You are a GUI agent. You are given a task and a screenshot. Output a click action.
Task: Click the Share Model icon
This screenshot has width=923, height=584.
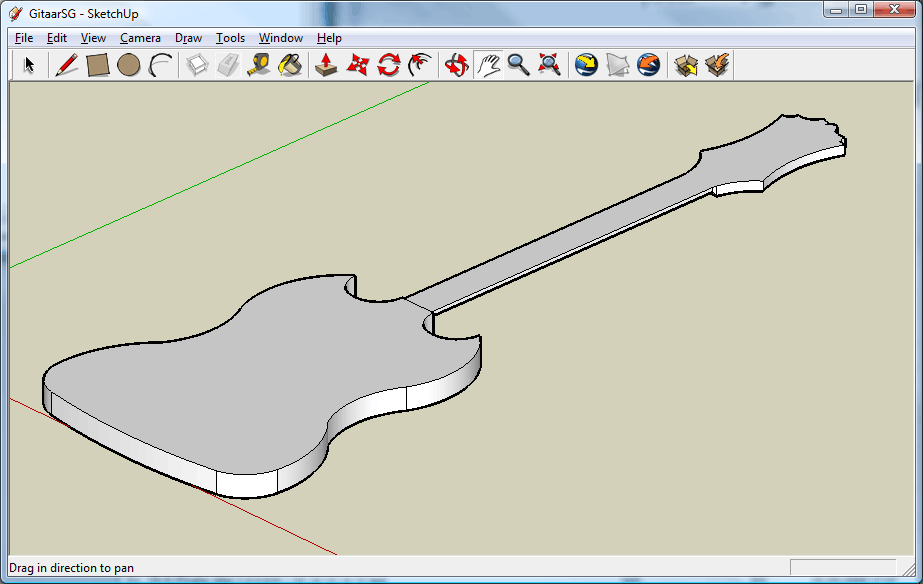coord(717,65)
